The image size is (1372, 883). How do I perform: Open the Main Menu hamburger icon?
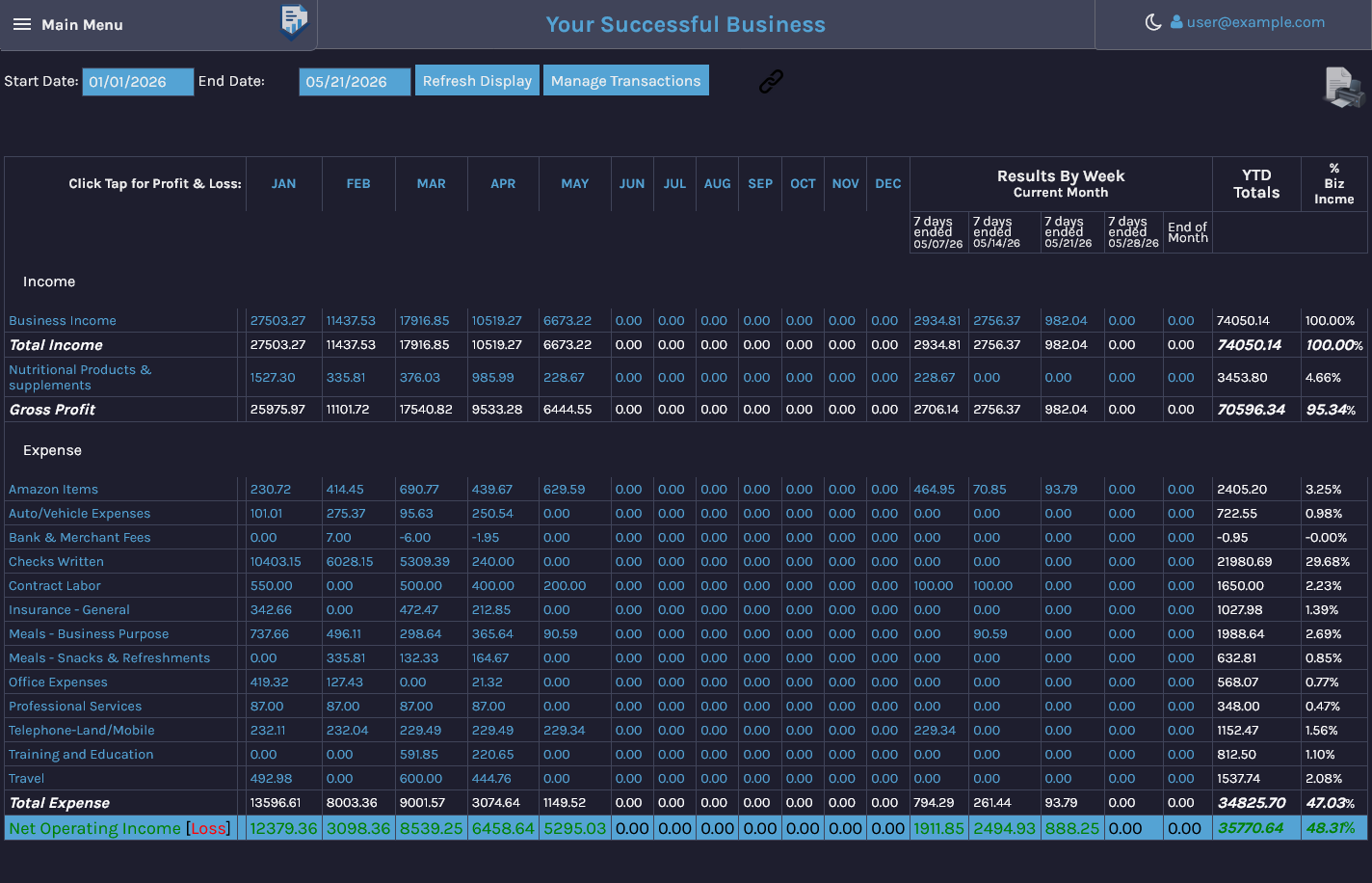[22, 25]
